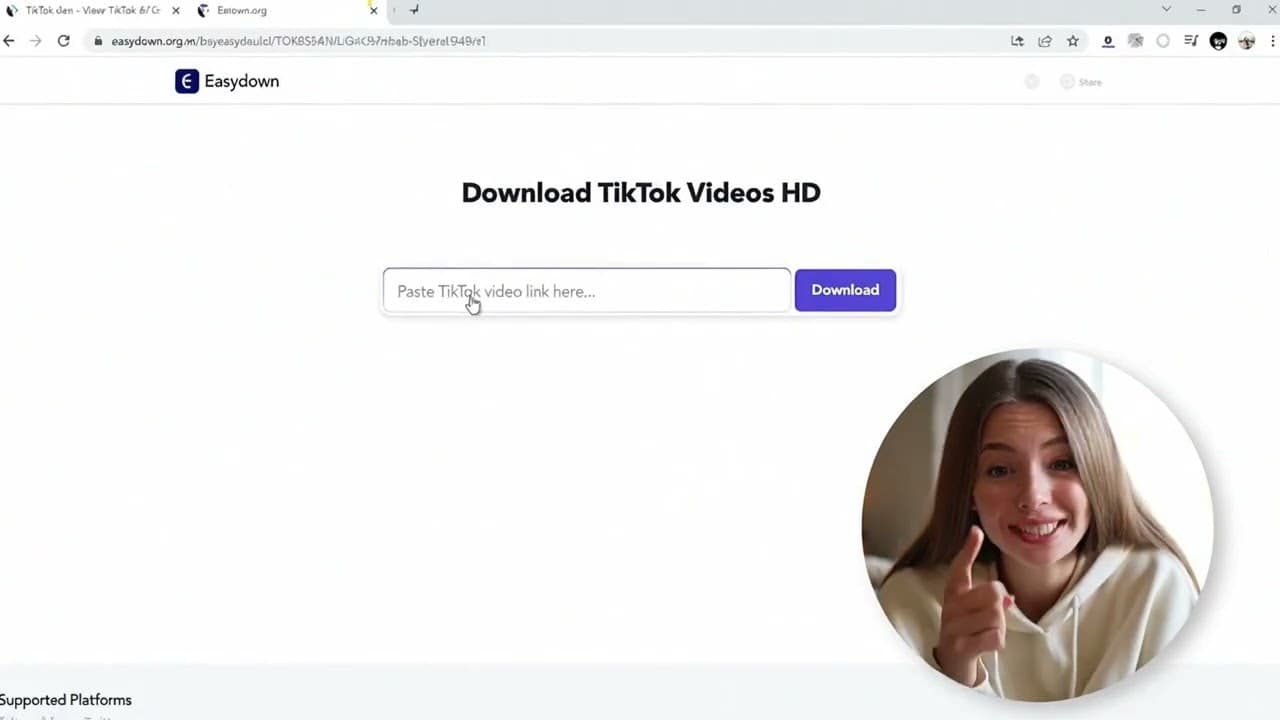Click the browser profile avatar
This screenshot has width=1280, height=720.
1246,41
